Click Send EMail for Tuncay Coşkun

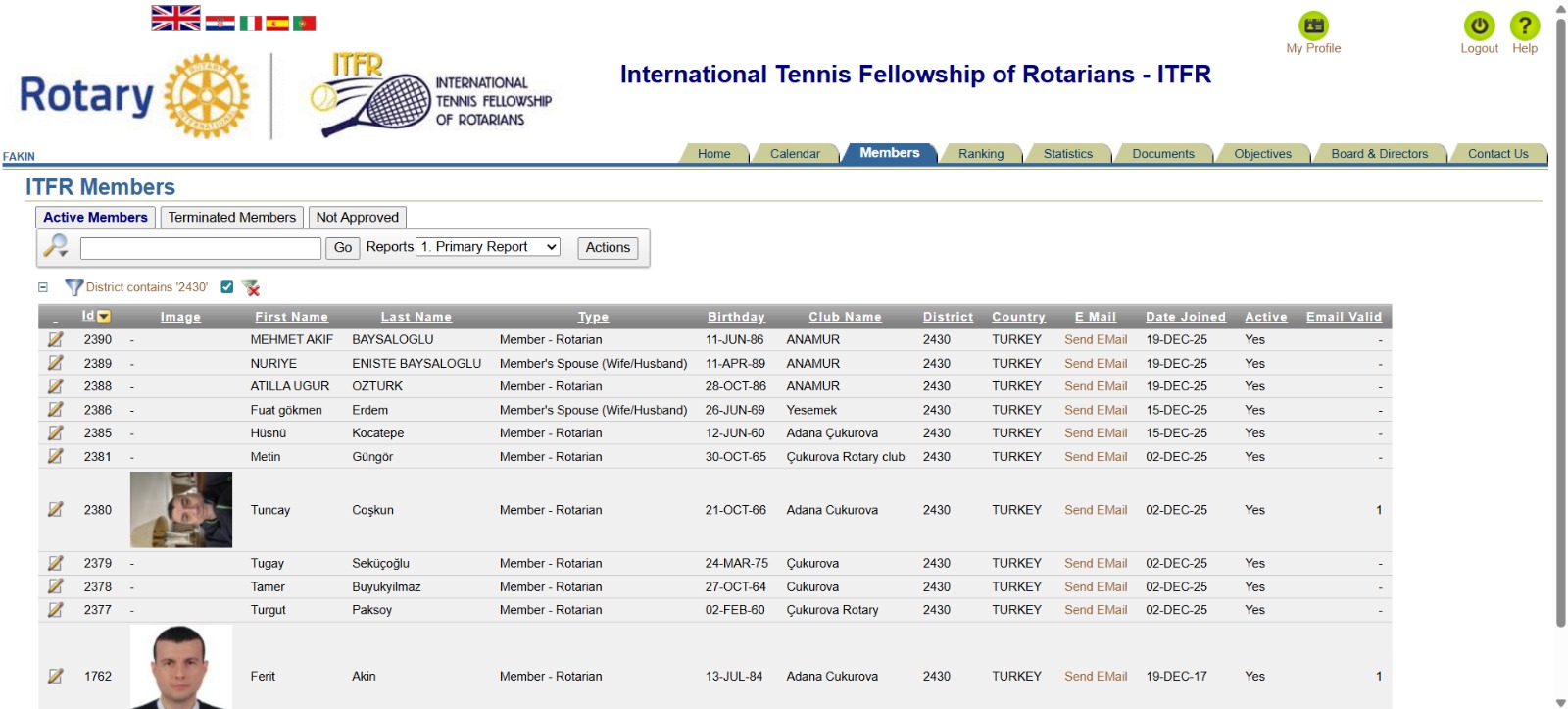click(1096, 510)
